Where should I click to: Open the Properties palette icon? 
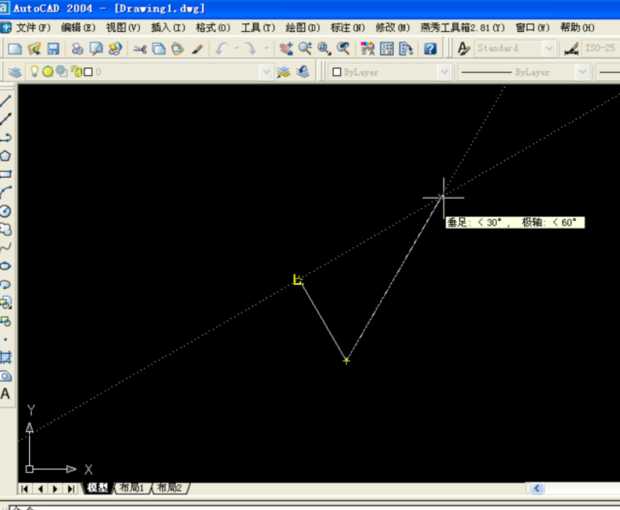(x=367, y=49)
